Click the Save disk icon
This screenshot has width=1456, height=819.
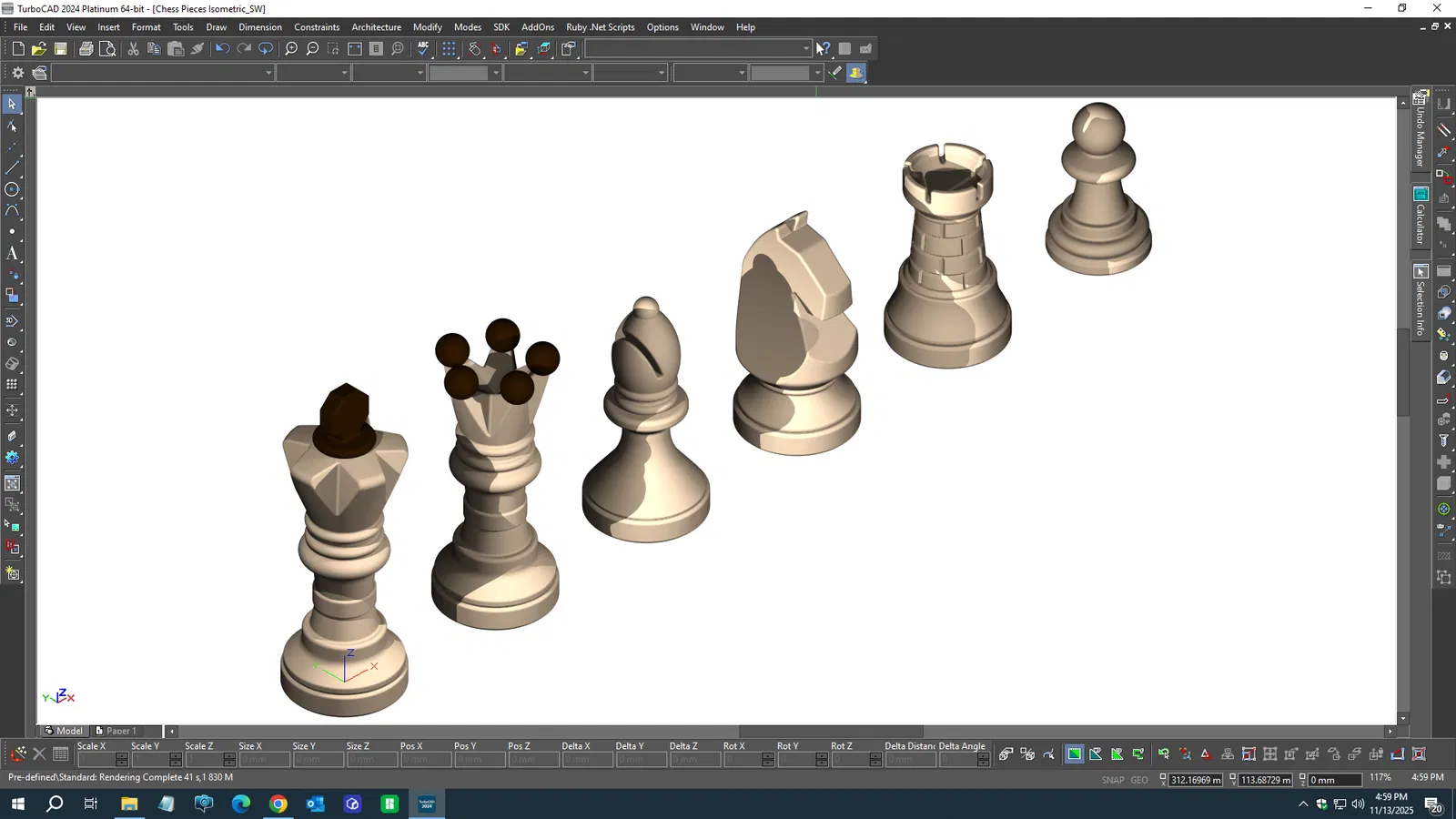coord(61,49)
